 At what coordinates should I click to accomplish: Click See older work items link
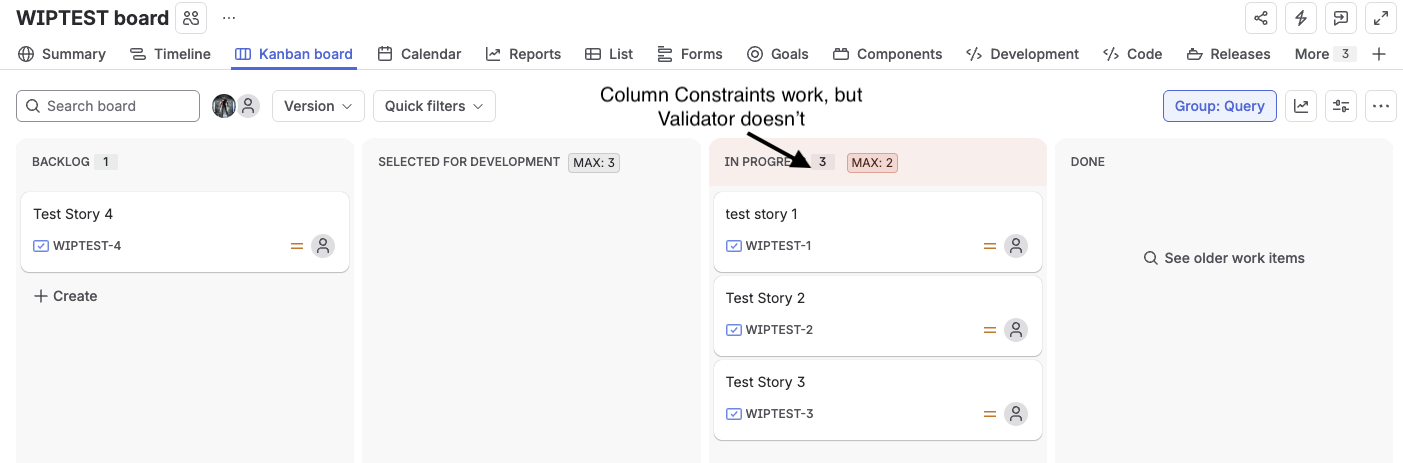tap(1224, 258)
